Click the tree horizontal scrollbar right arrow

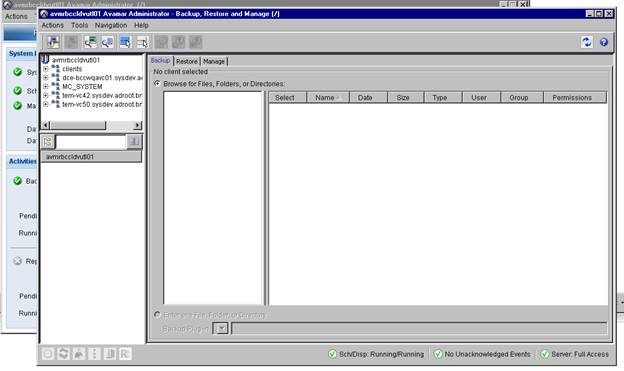(137, 125)
